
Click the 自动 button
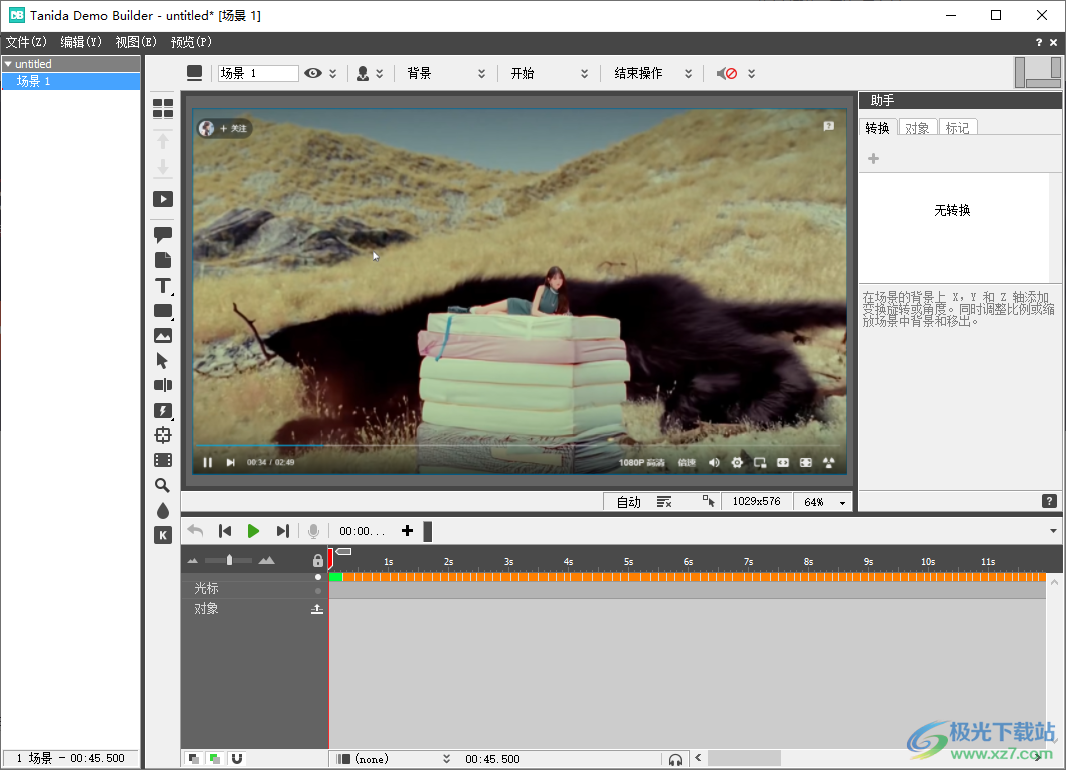point(628,502)
